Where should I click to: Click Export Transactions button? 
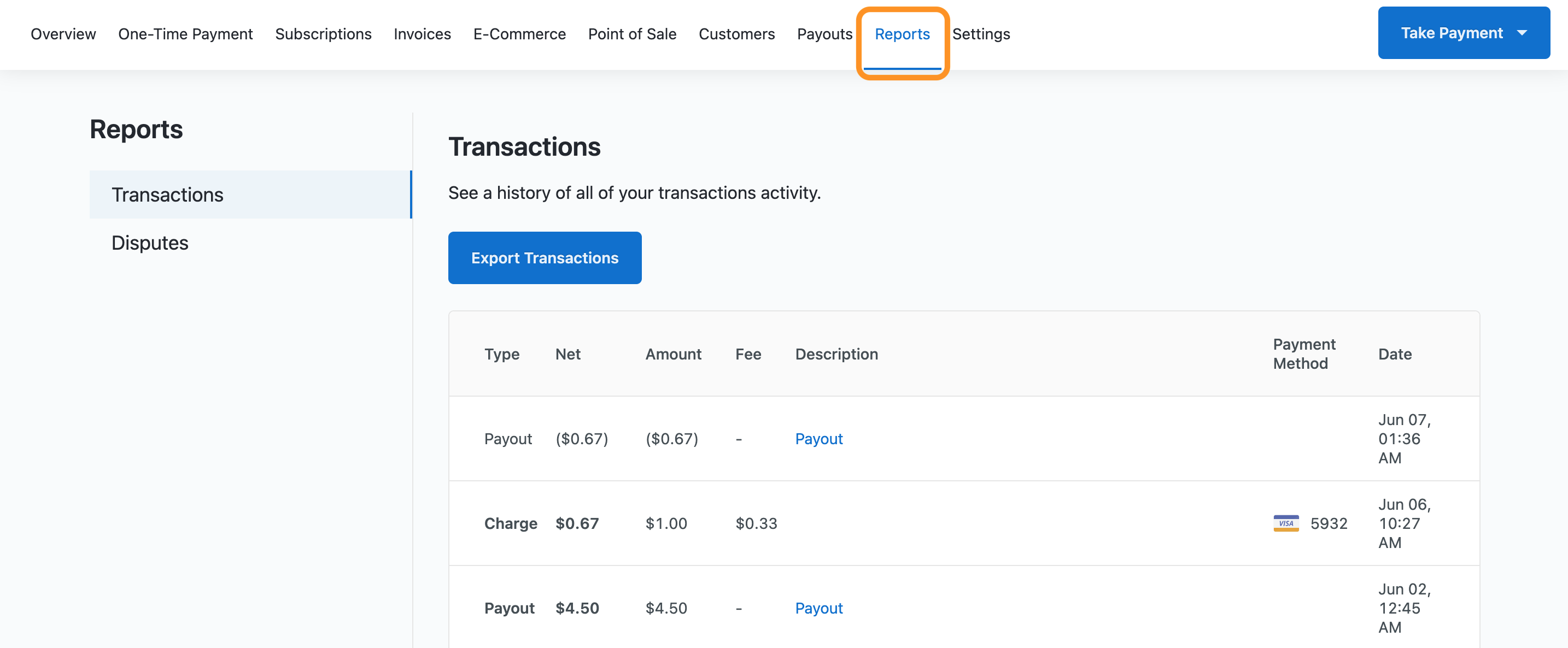(544, 258)
